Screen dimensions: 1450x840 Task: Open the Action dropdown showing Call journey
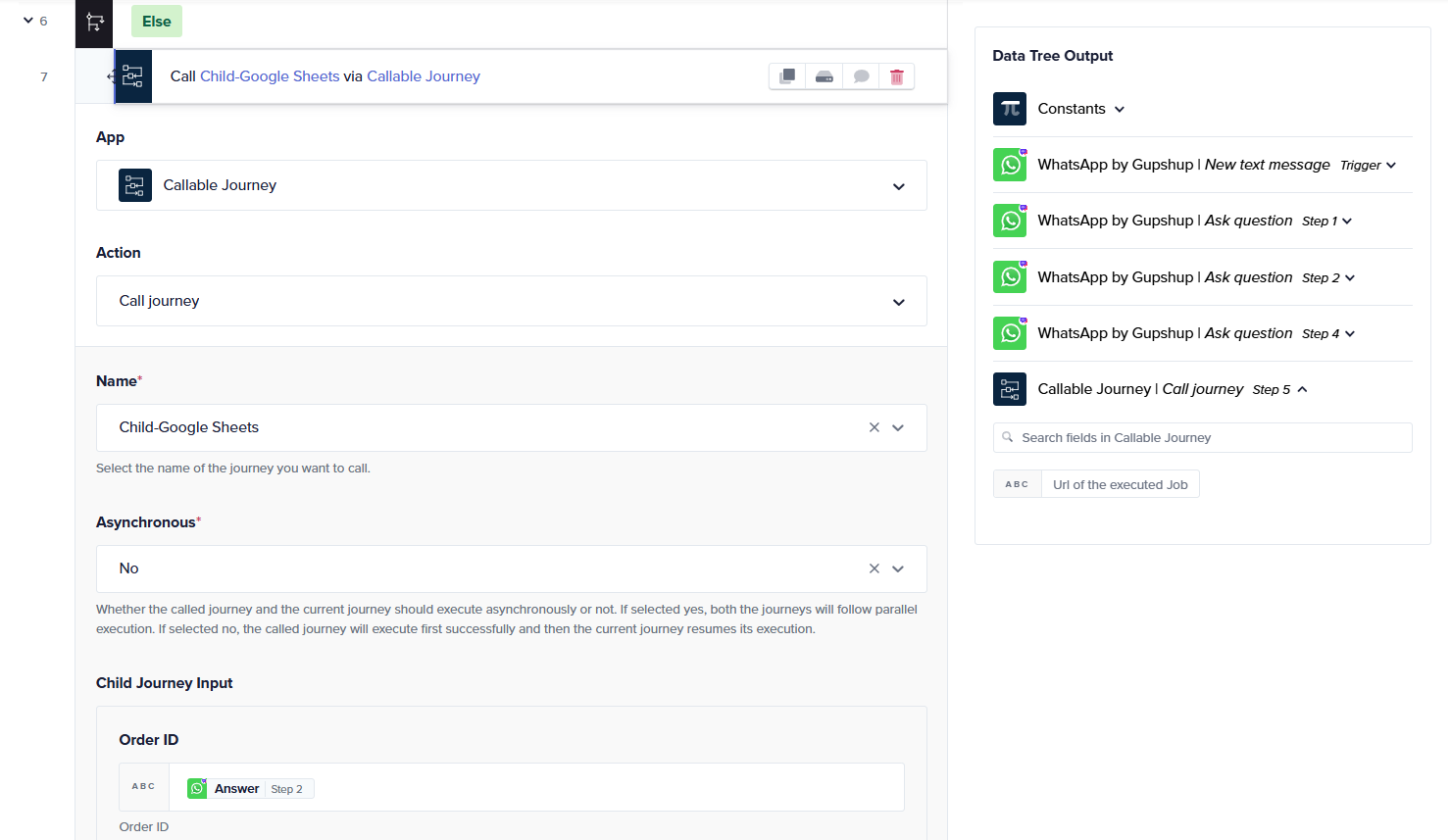(512, 301)
